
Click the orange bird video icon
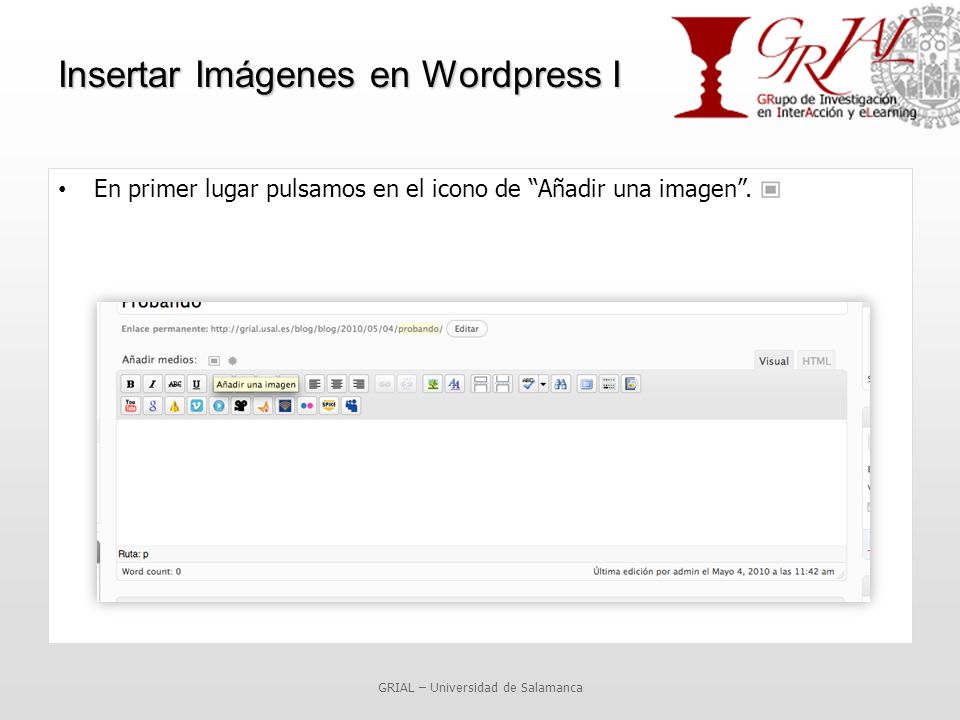(x=263, y=405)
